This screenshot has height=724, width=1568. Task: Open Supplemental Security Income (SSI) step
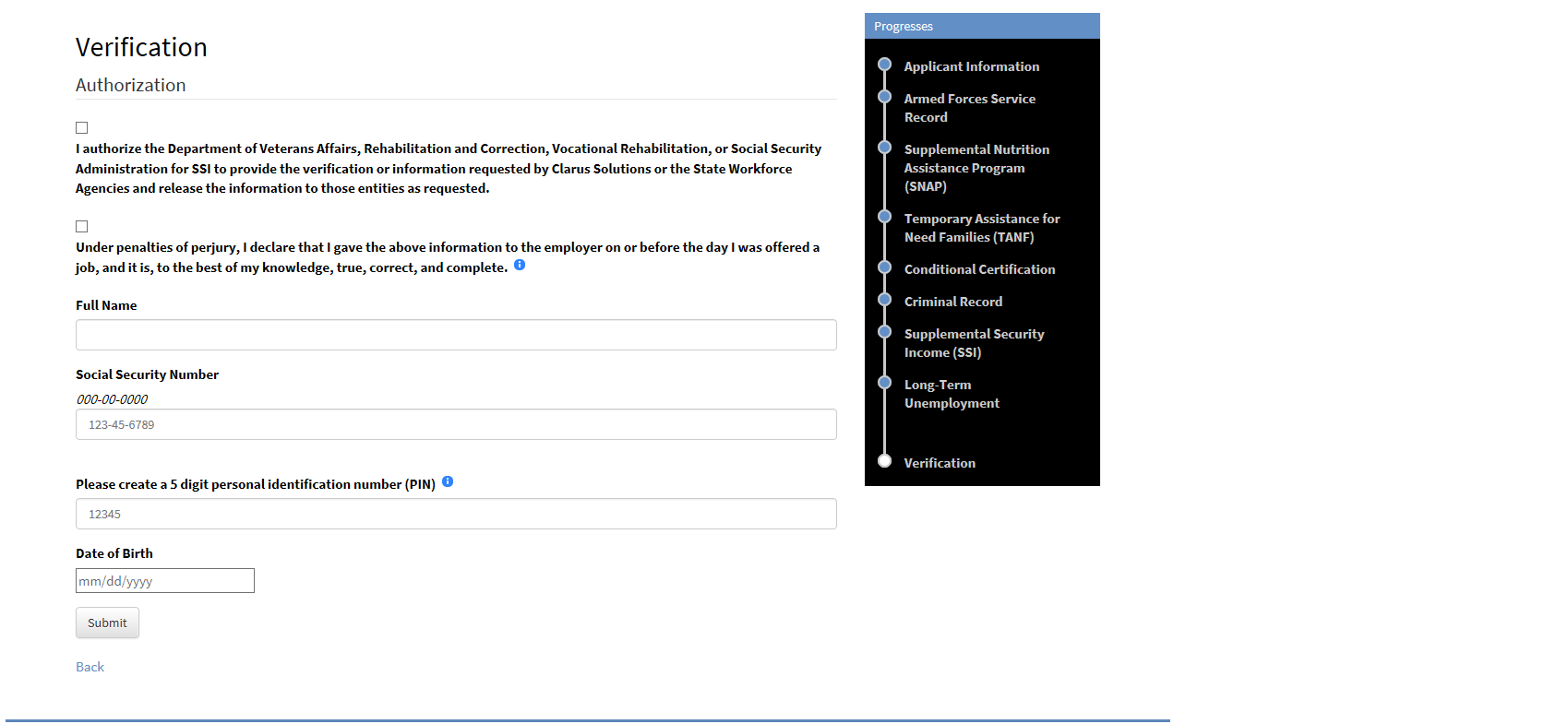(975, 343)
